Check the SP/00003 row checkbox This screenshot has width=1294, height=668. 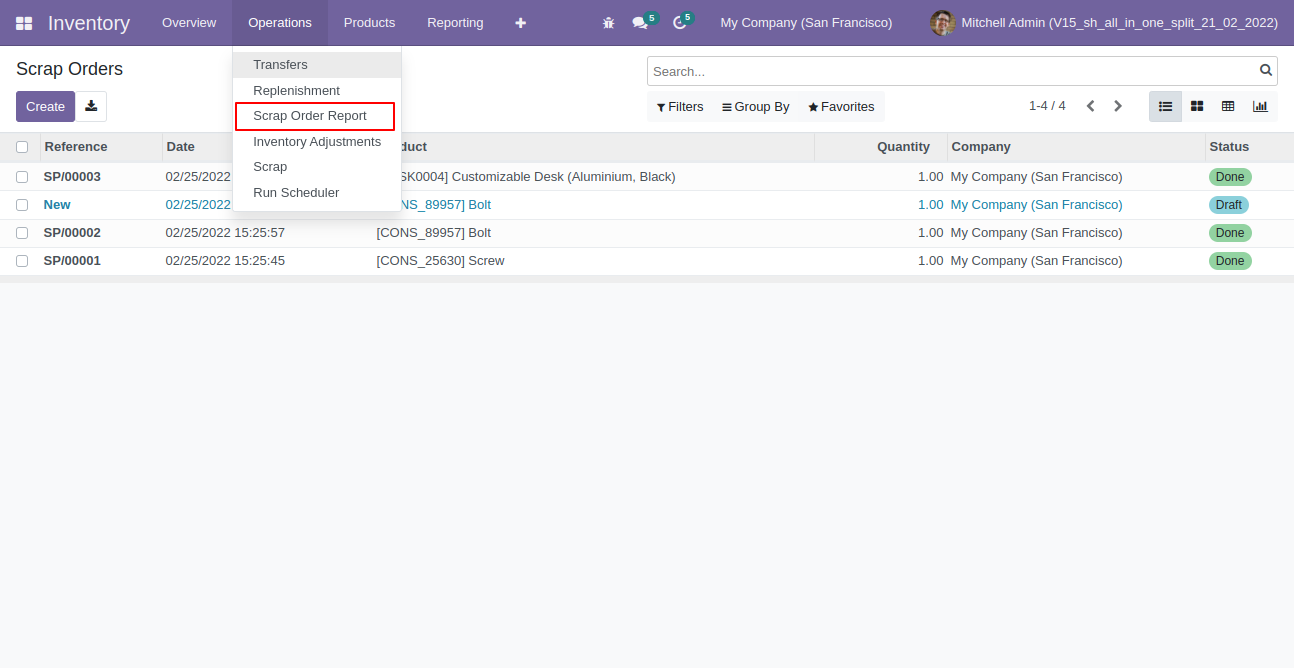tap(22, 177)
